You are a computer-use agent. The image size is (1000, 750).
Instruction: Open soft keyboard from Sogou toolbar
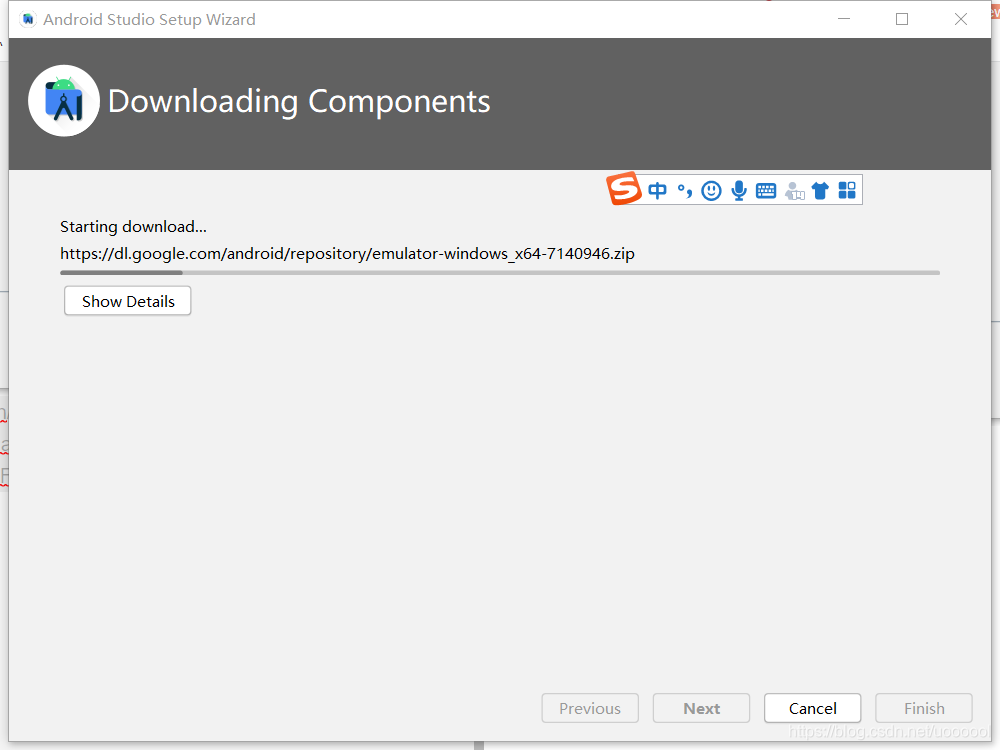[765, 190]
